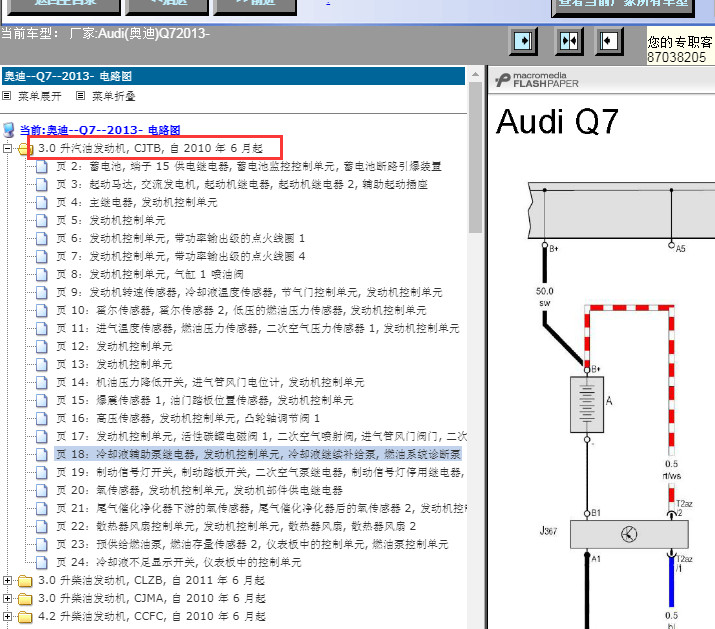The height and width of the screenshot is (629, 715).
Task: Open 页 17: 活性碳罐电磁阀 1 entry
Action: 261,437
